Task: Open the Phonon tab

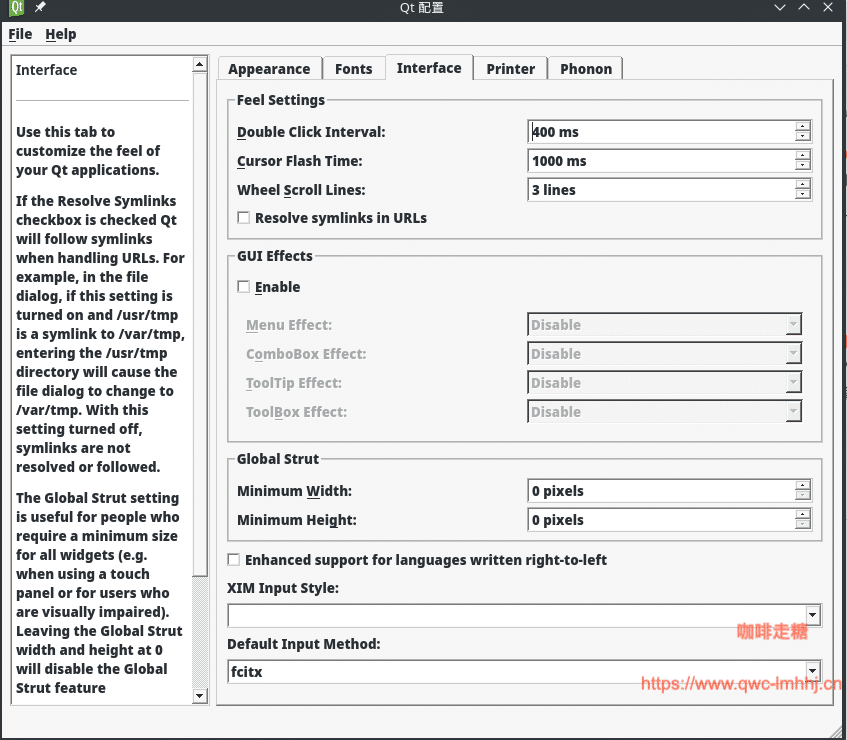Action: coord(586,69)
